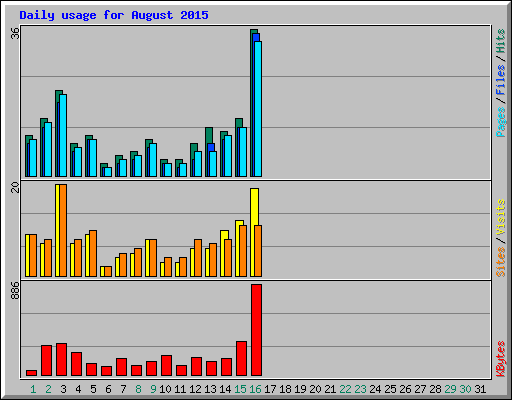This screenshot has width=512, height=400.
Task: Click the day 24 axis label
Action: click(x=375, y=389)
